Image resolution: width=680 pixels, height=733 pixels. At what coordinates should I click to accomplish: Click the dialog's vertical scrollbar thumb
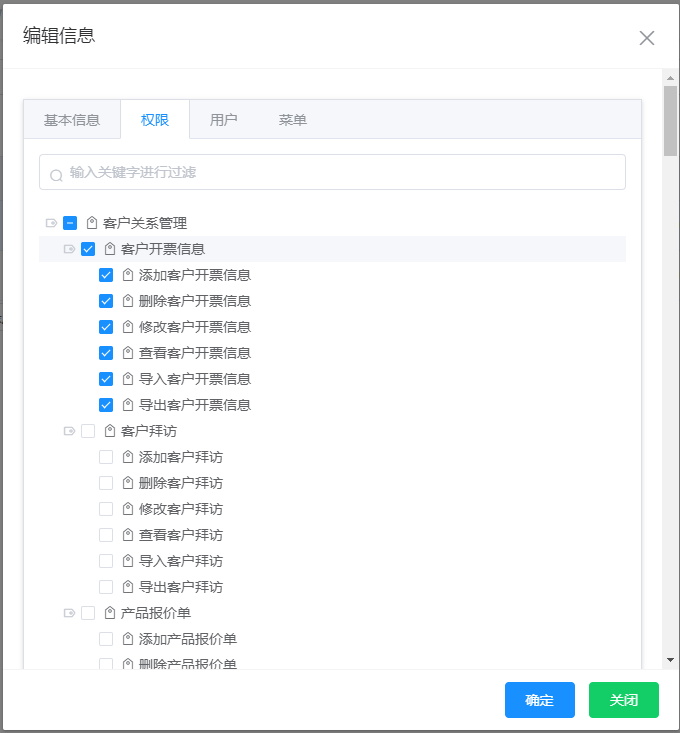coord(670,121)
